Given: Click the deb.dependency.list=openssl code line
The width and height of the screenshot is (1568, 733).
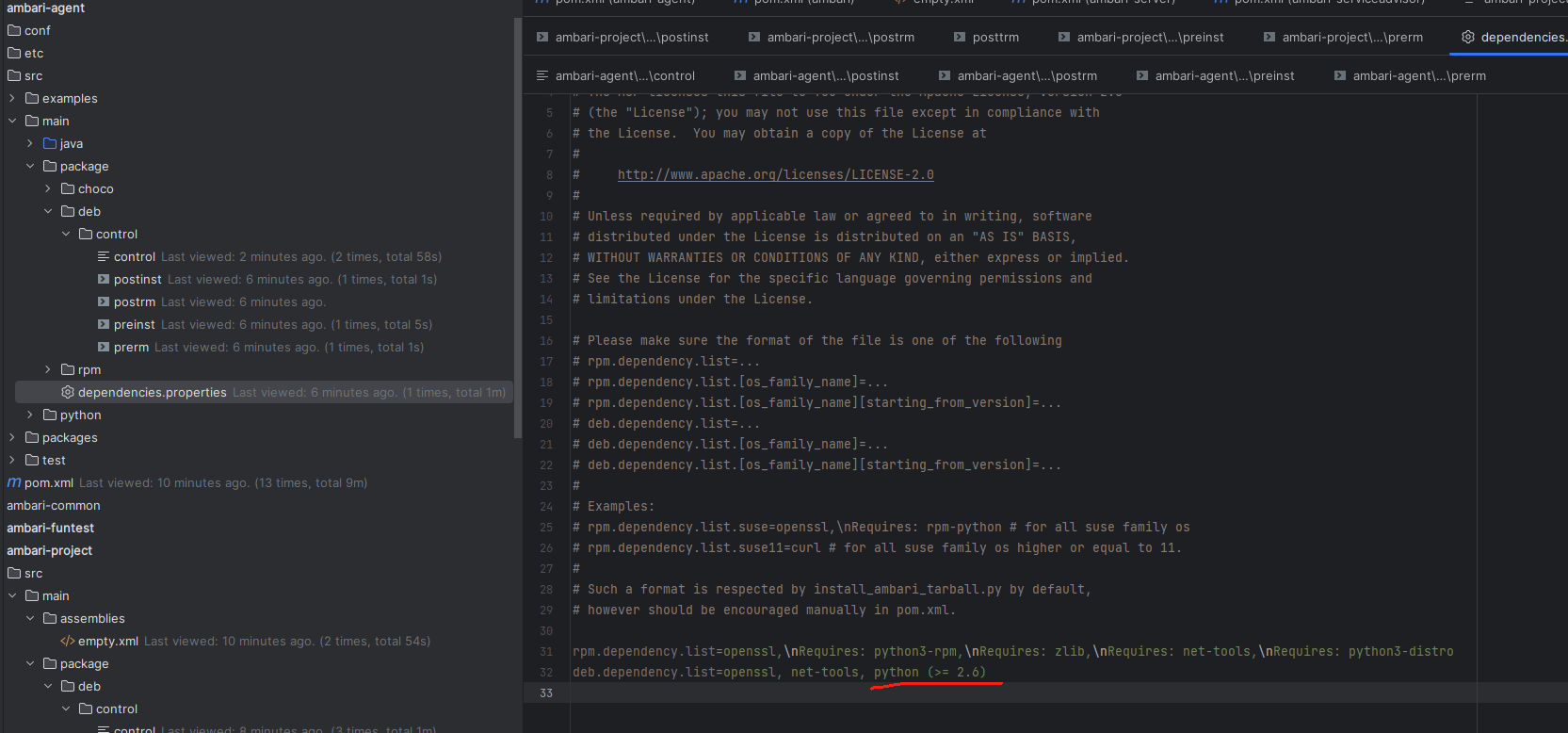Looking at the screenshot, I should (x=779, y=672).
